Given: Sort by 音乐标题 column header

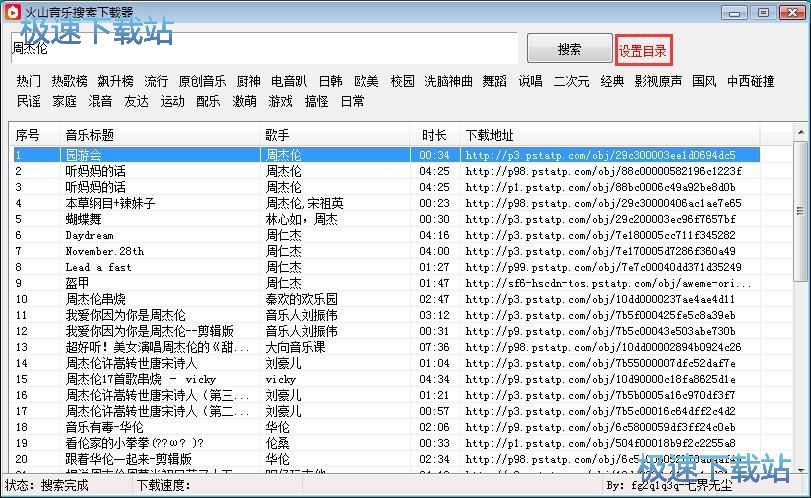Looking at the screenshot, I should coord(159,135).
